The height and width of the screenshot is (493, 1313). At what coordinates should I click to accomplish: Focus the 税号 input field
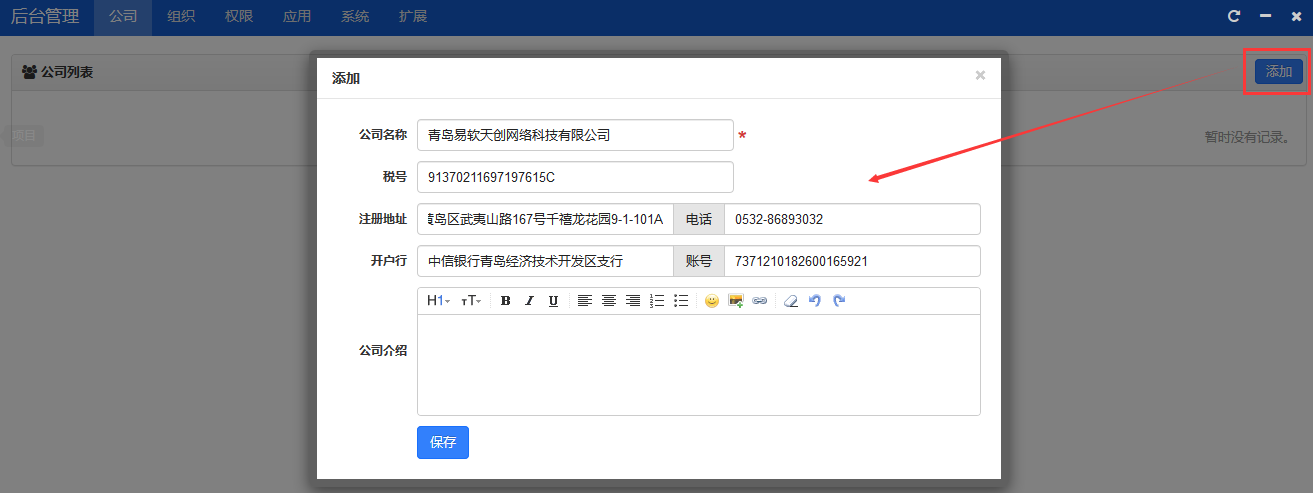pos(575,177)
